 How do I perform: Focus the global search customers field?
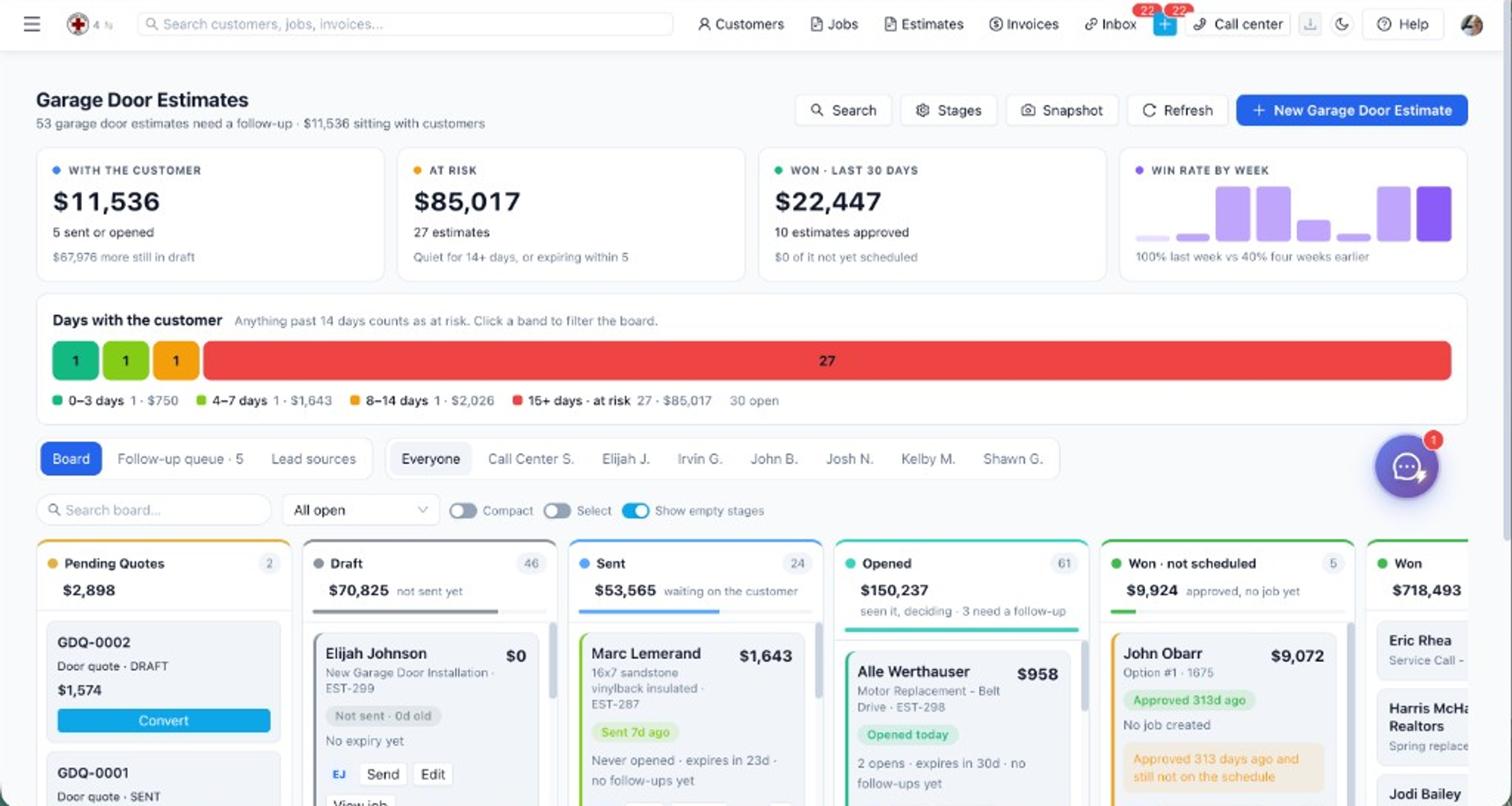point(406,24)
